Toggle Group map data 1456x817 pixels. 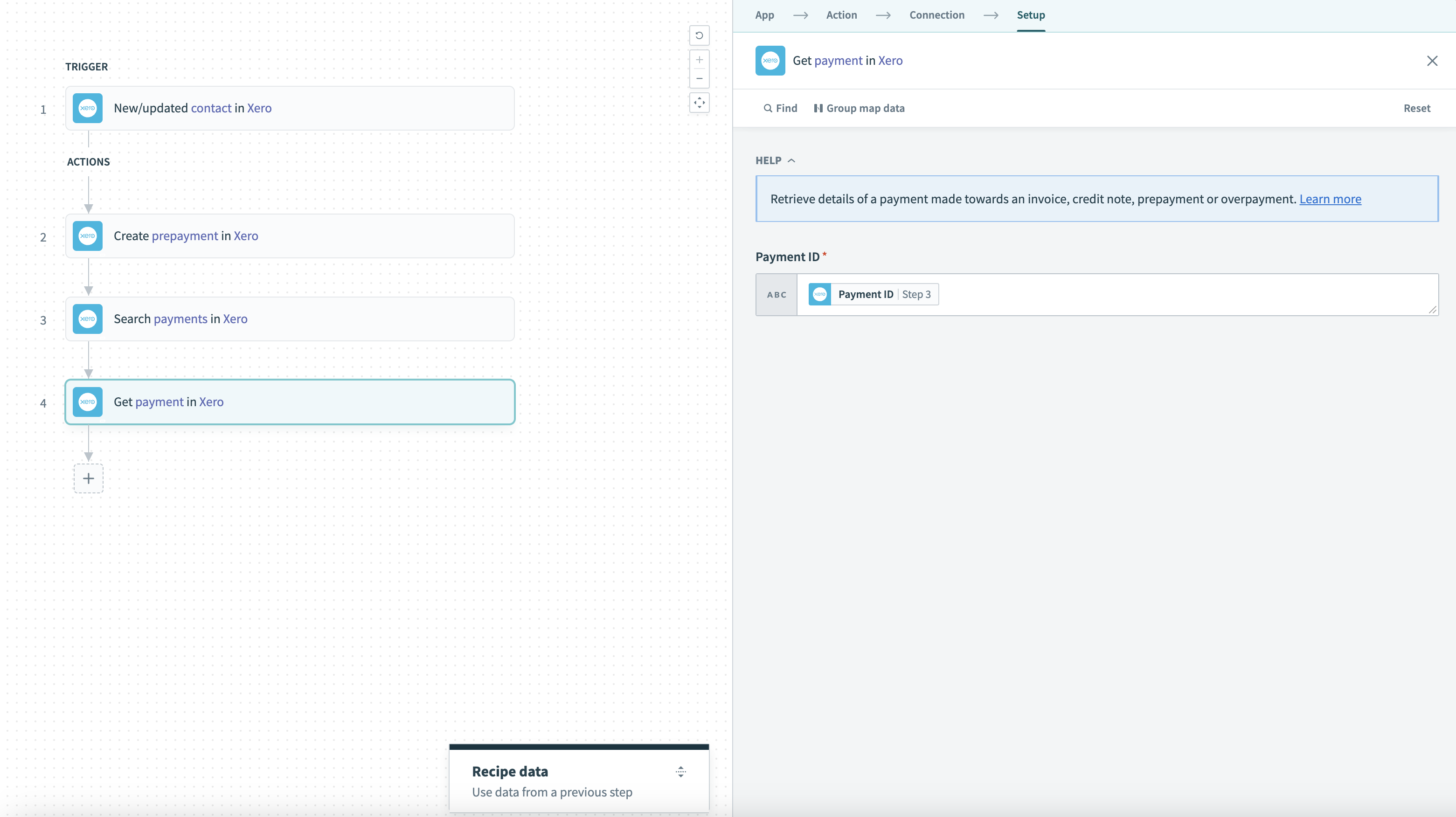859,108
